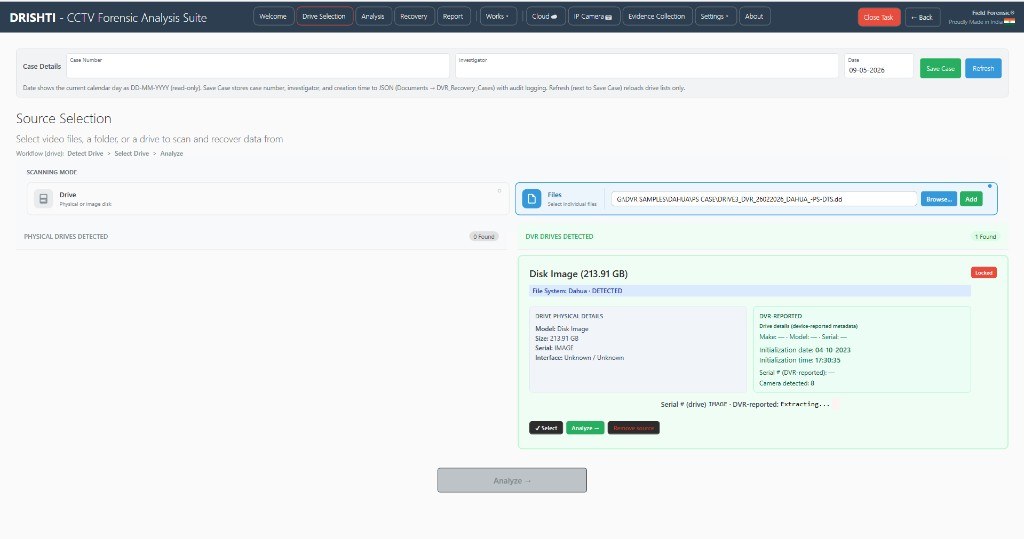
Task: Click 'Detect Drive' workflow step
Action: pos(85,154)
